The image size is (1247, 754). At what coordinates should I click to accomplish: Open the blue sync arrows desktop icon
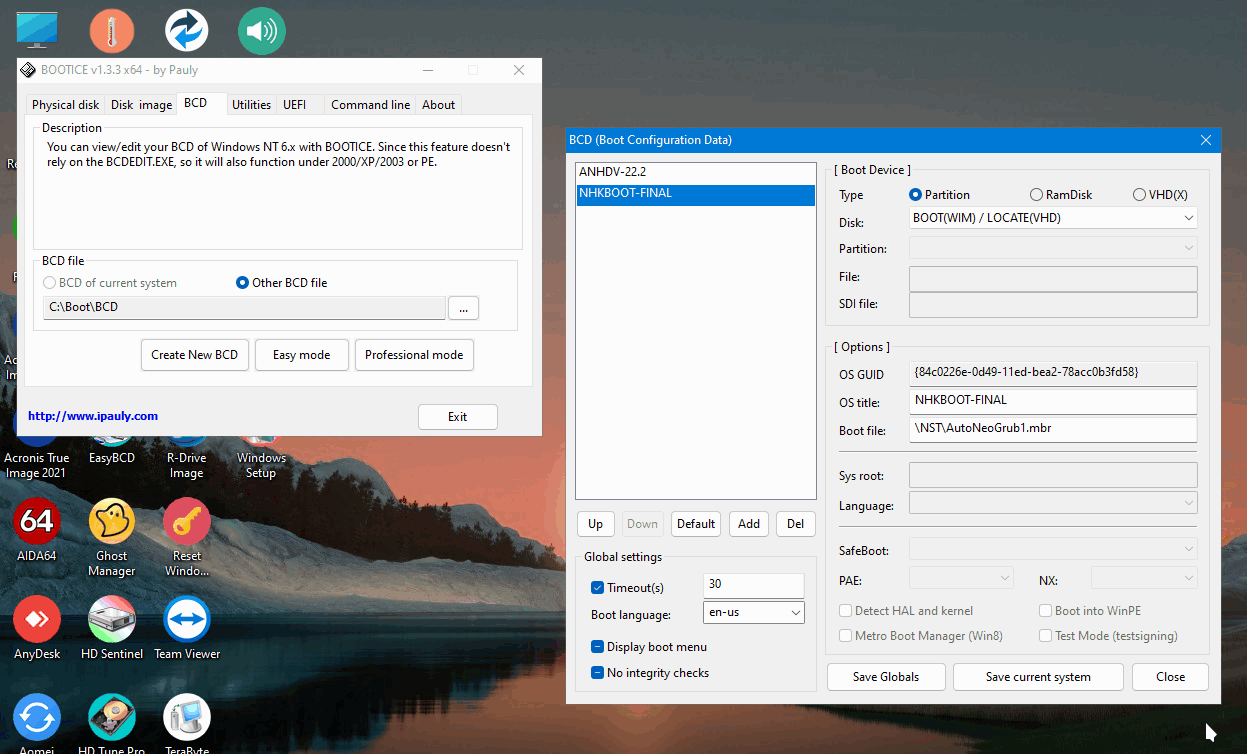(186, 31)
